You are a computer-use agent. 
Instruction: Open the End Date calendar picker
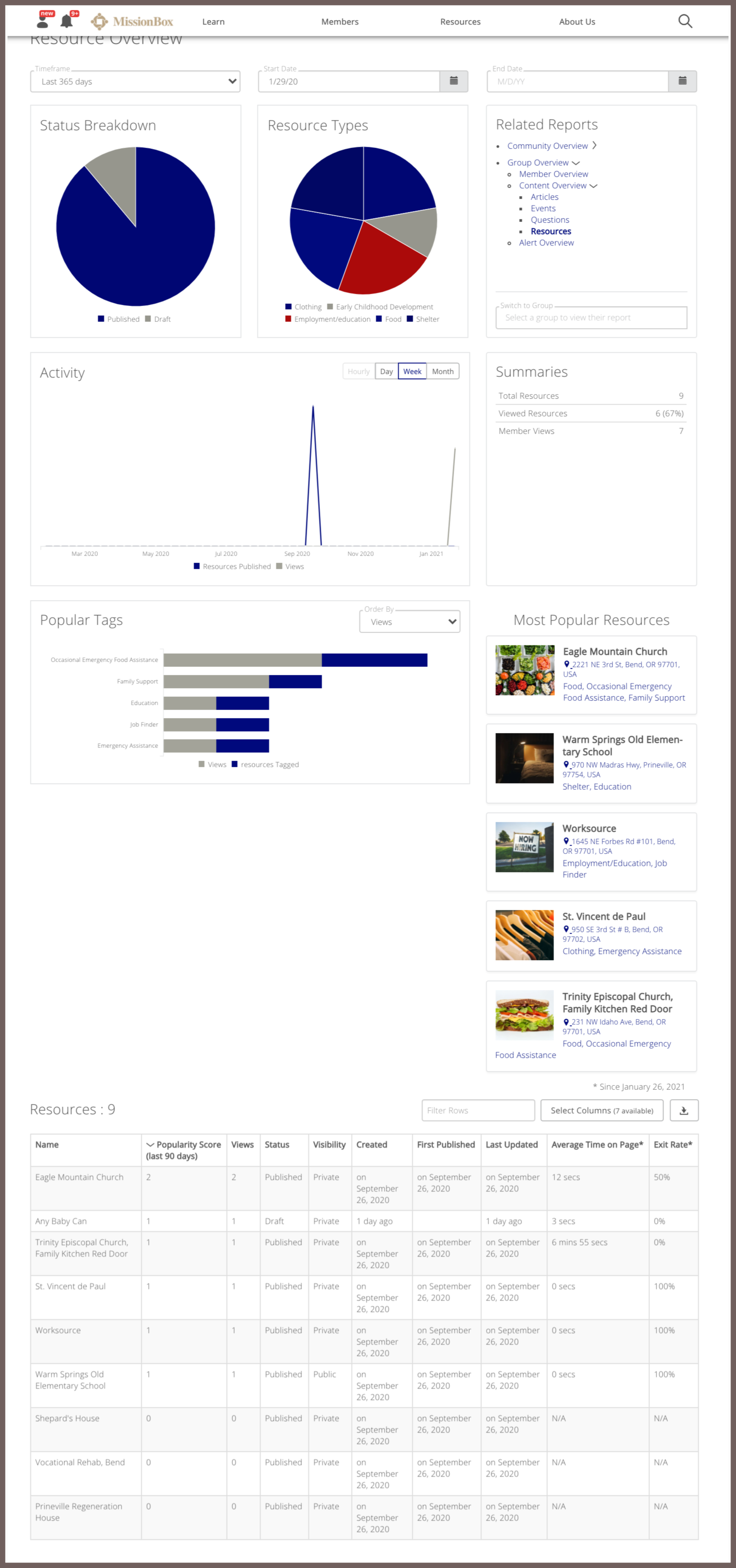(682, 81)
